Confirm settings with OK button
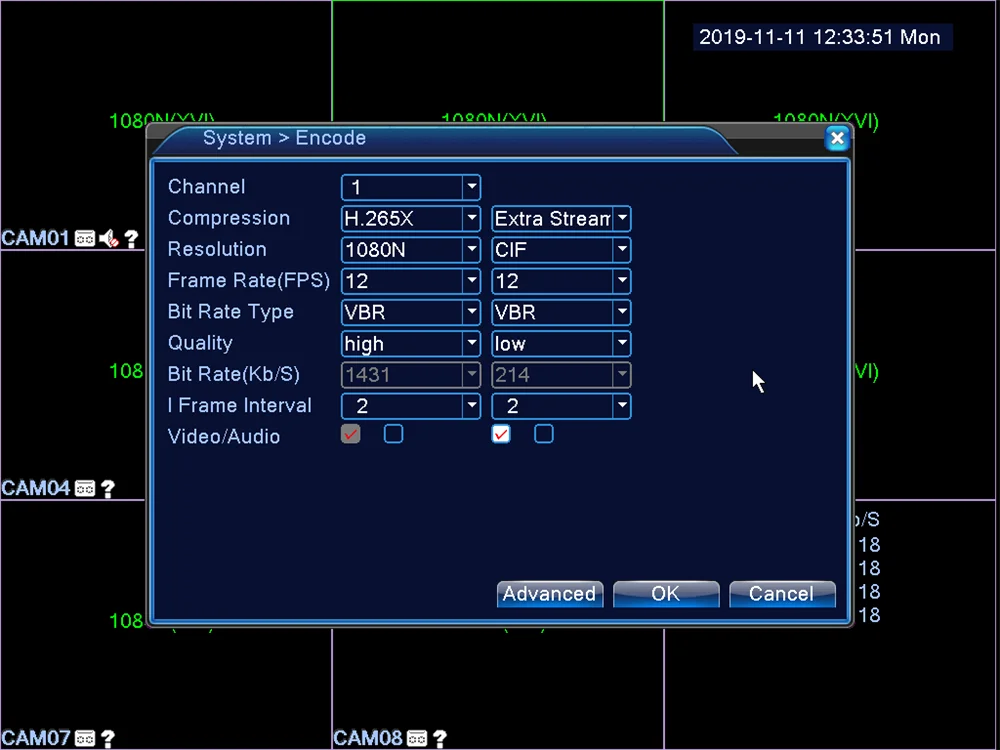Image resolution: width=1000 pixels, height=750 pixels. (x=666, y=594)
